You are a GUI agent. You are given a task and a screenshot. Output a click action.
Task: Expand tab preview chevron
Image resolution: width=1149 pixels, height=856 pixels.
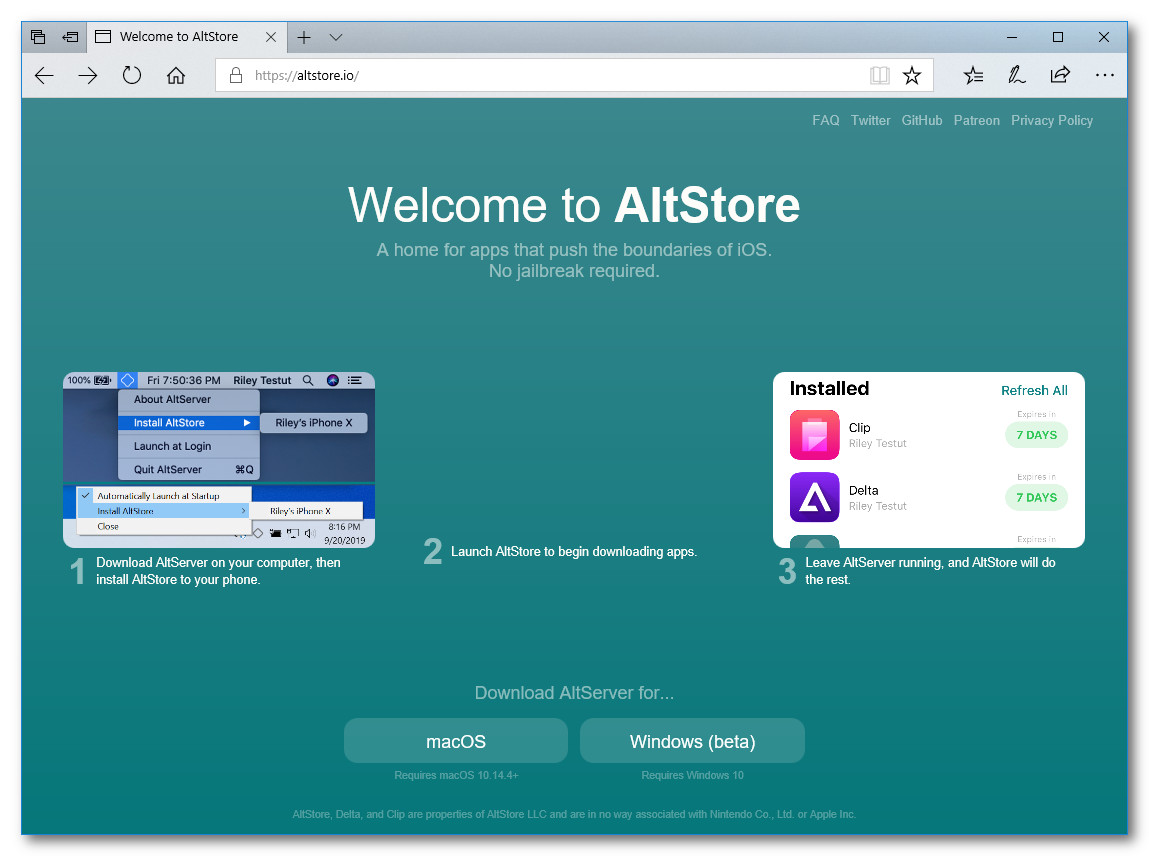point(336,37)
